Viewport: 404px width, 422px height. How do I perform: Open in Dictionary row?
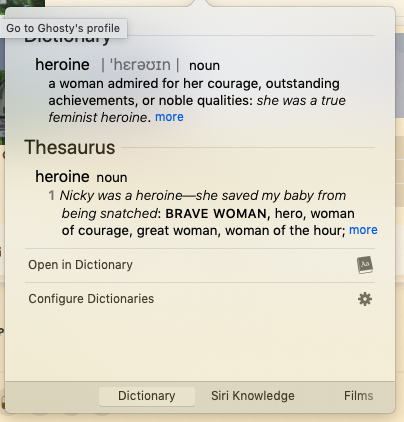(200, 265)
